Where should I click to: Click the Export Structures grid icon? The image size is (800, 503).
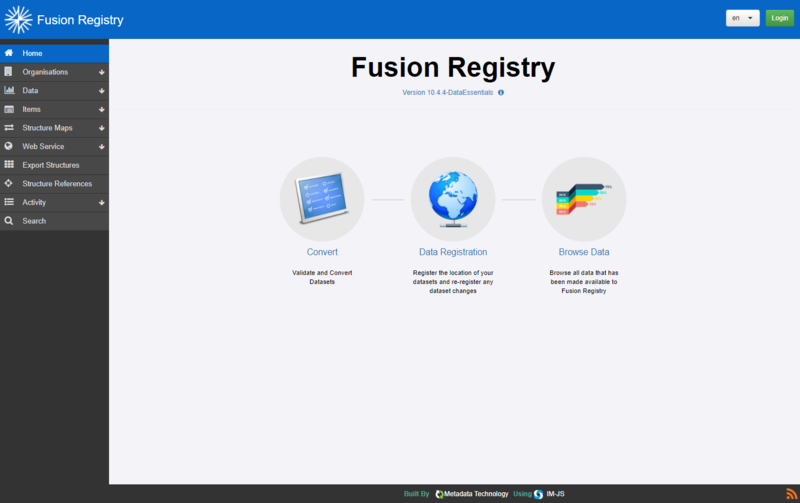[x=9, y=164]
